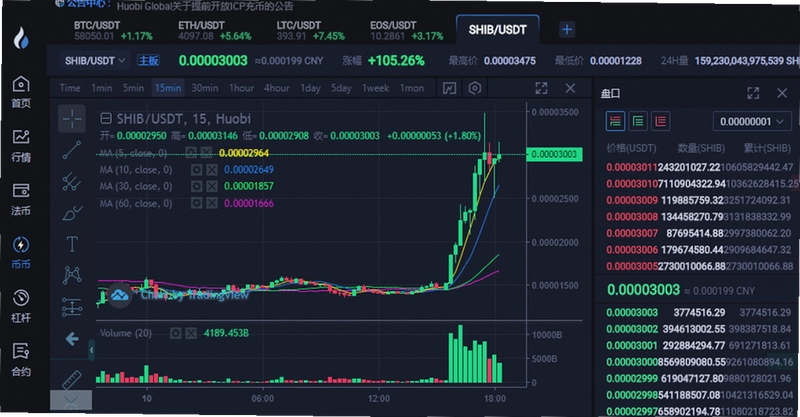The image size is (800, 417).
Task: Select the 15min chart interval
Action: point(168,88)
